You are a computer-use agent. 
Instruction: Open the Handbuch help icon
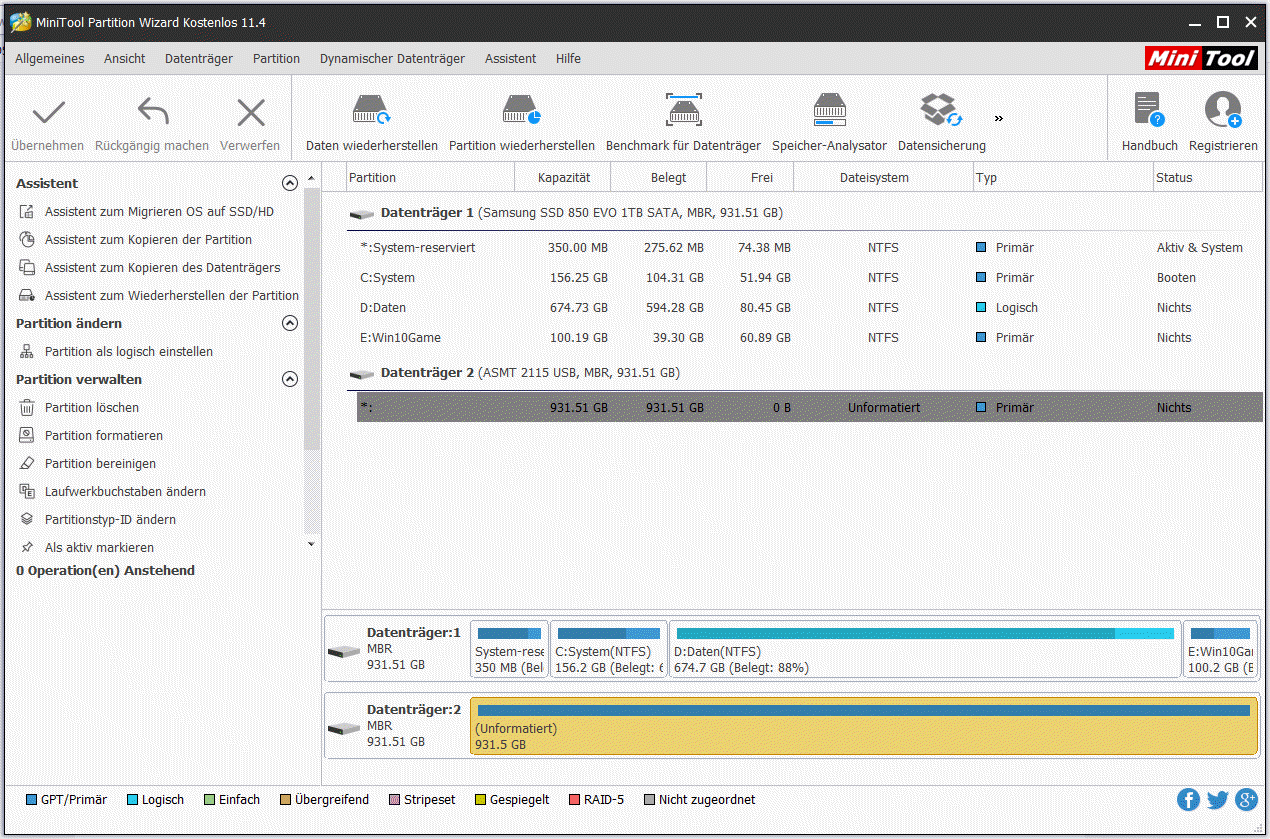point(1149,110)
